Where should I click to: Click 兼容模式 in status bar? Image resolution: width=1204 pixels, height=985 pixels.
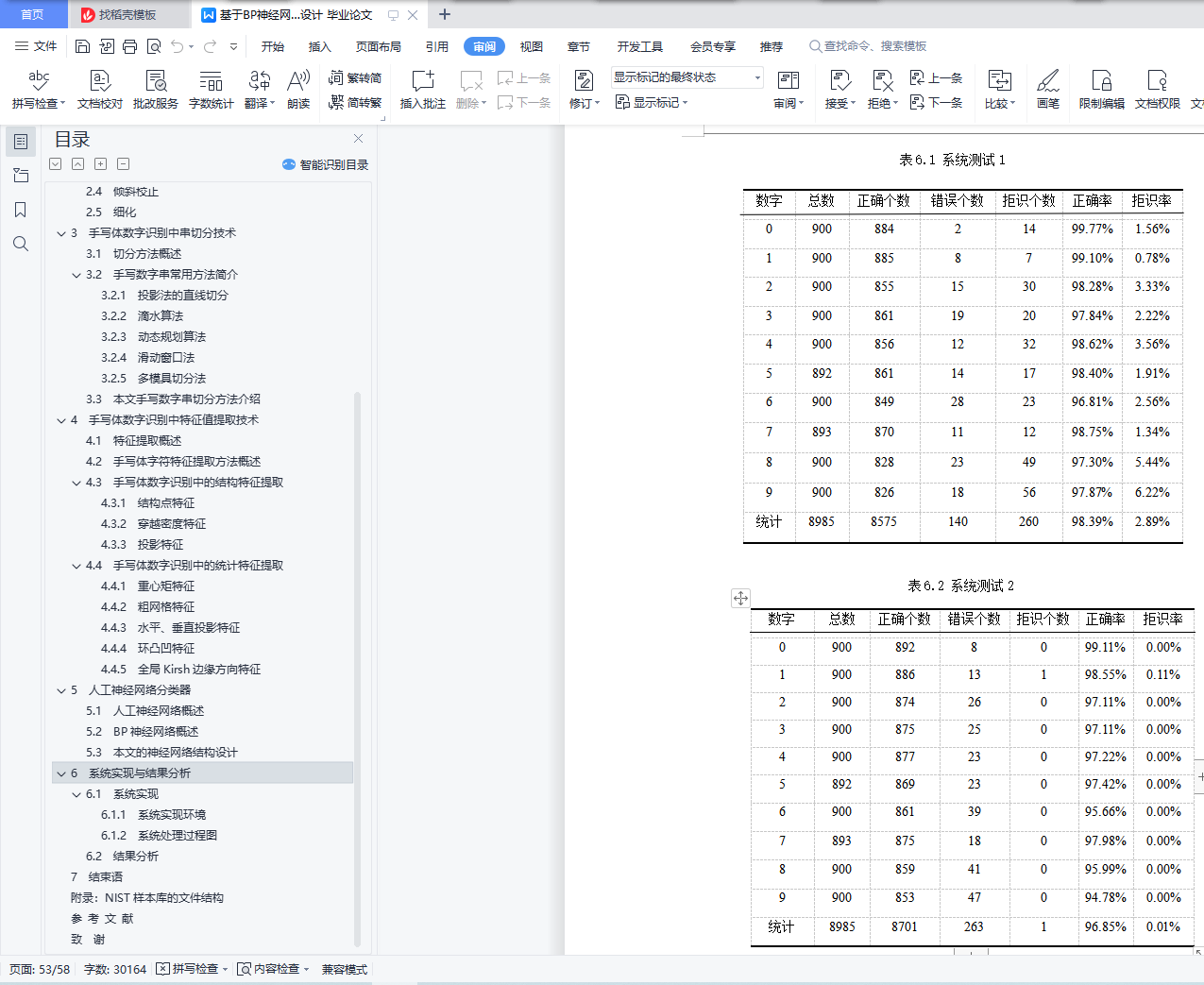click(345, 969)
